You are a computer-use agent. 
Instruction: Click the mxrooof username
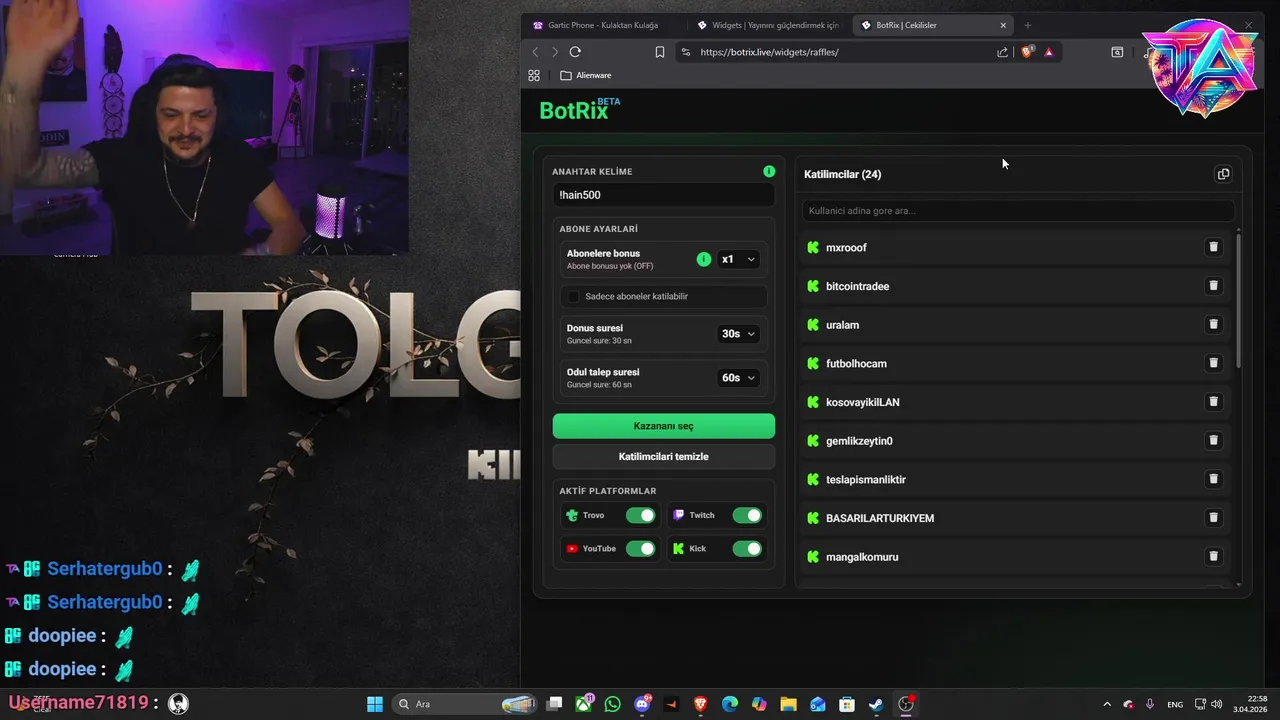(x=846, y=248)
